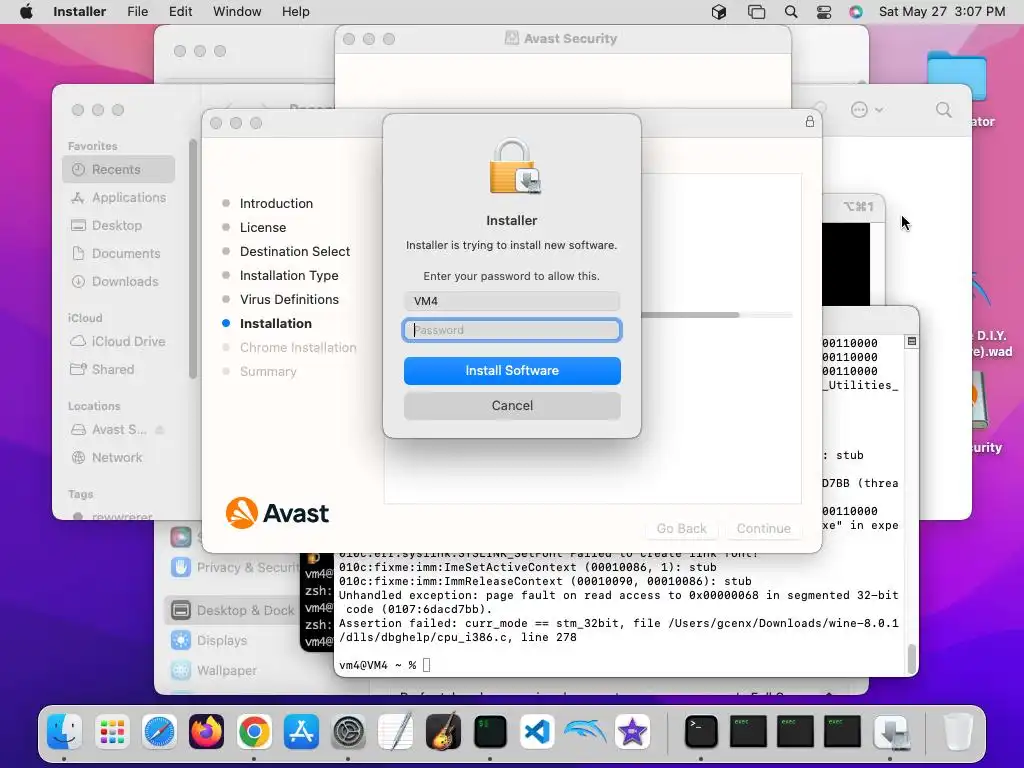Open the Edit menu
This screenshot has height=768, width=1024.
[x=180, y=12]
